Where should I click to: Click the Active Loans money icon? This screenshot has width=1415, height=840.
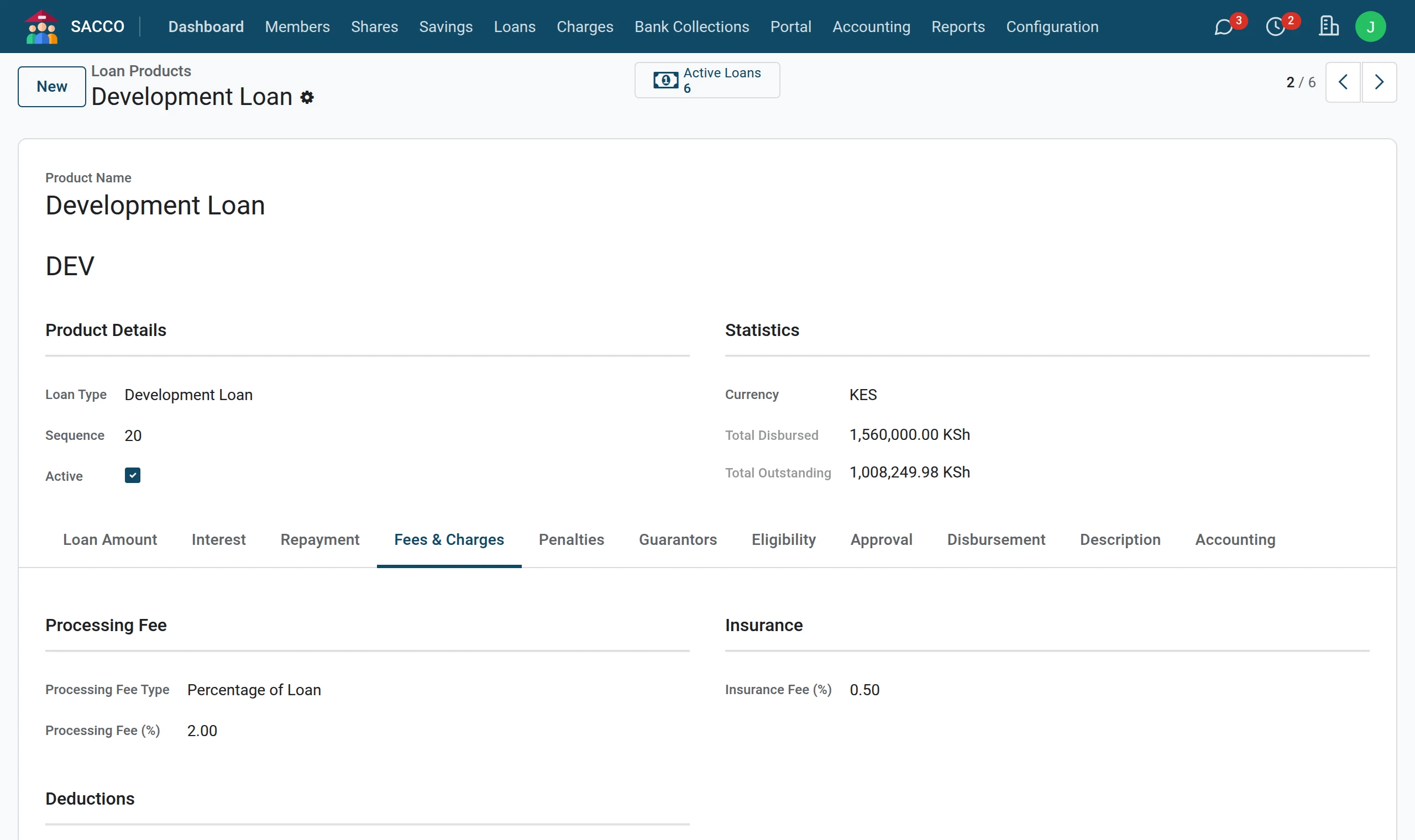pos(665,80)
